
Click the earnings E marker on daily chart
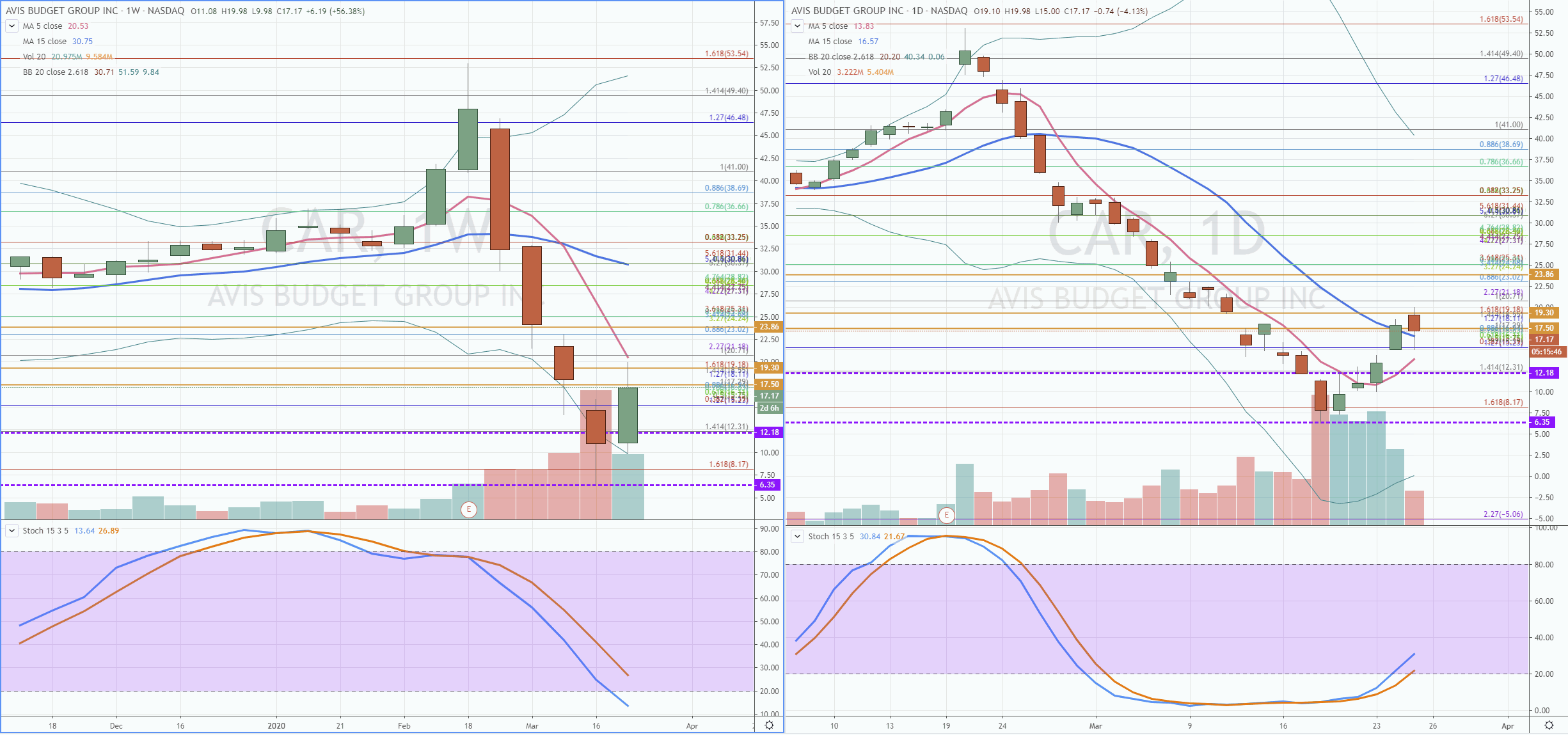[946, 515]
